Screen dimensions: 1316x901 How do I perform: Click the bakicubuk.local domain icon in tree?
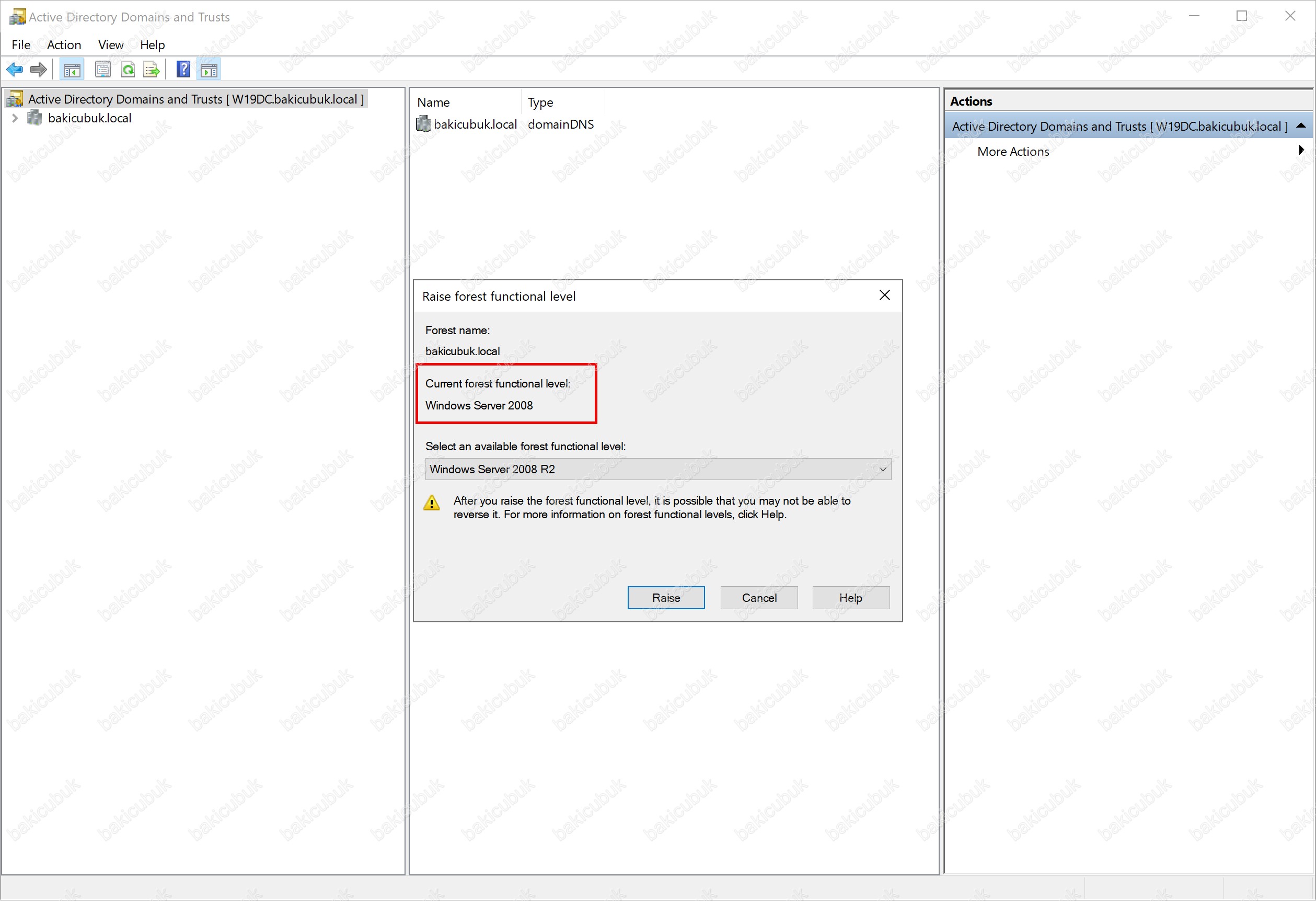pyautogui.click(x=35, y=118)
